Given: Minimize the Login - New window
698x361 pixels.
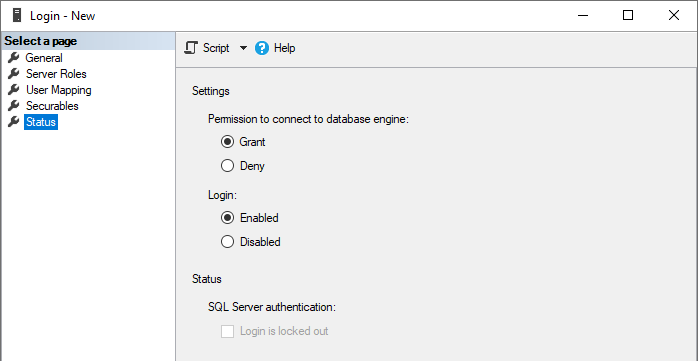Looking at the screenshot, I should coord(583,16).
